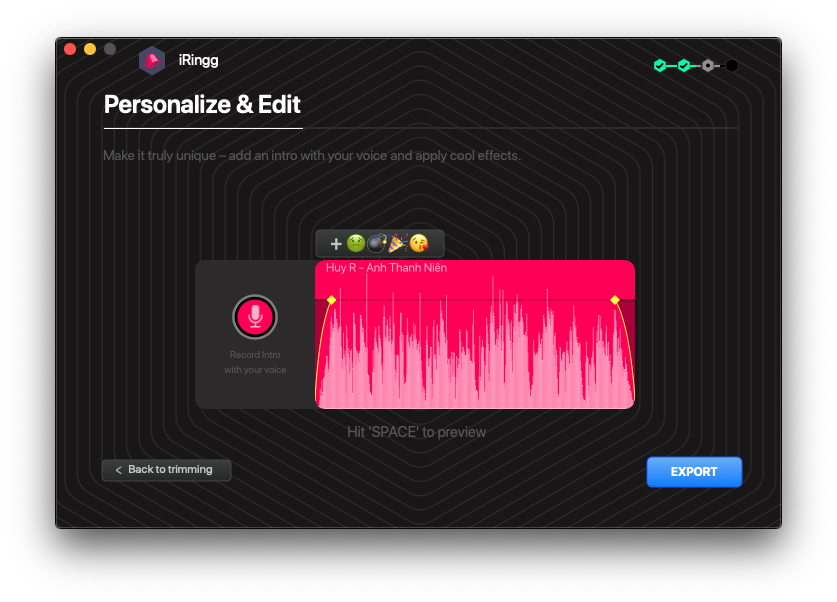Click the right fade-out diamond handle
Viewport: 837px width, 602px height.
[615, 300]
